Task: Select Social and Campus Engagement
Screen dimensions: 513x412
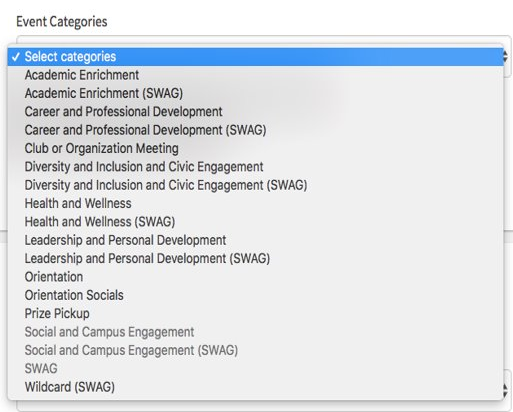Action: (255, 332)
